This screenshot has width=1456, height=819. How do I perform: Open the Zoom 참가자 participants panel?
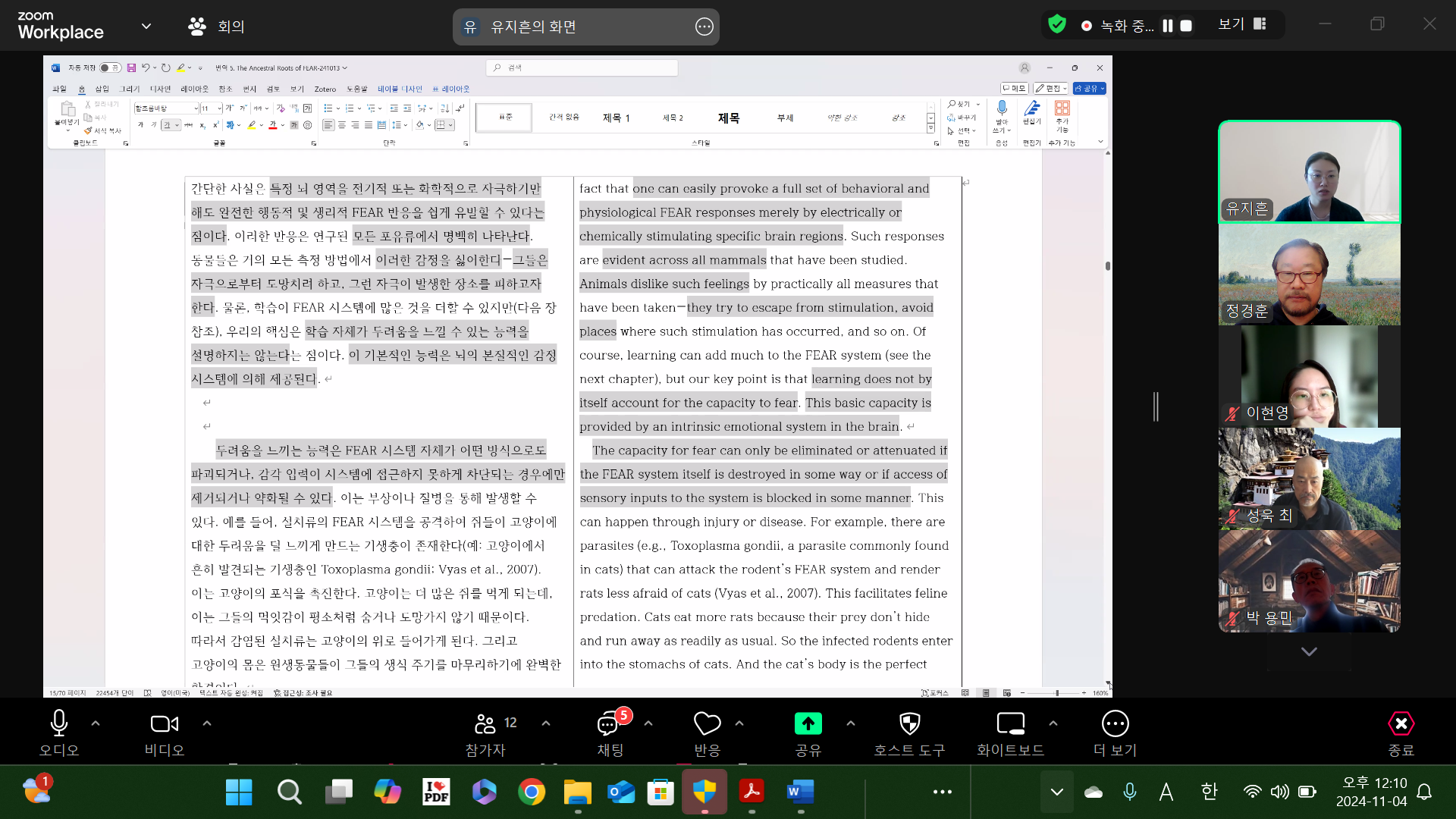tap(485, 733)
